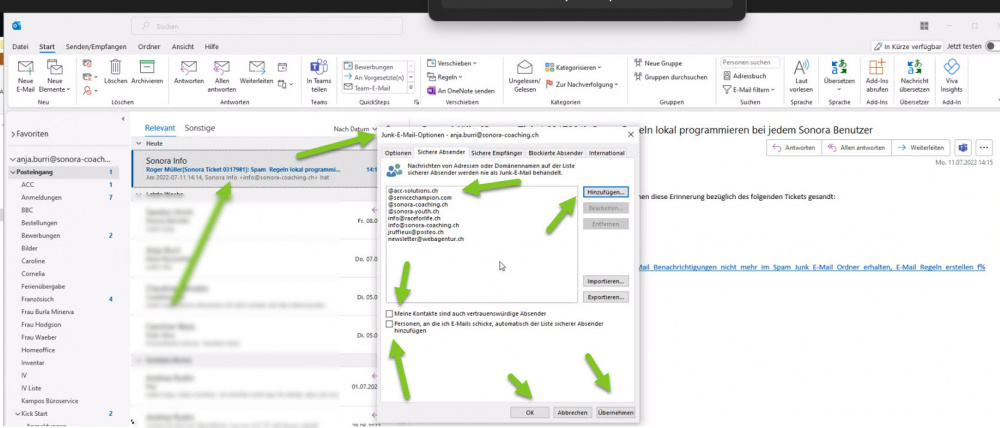Send the message to OneNote
Image resolution: width=1000 pixels, height=428 pixels.
click(x=460, y=91)
